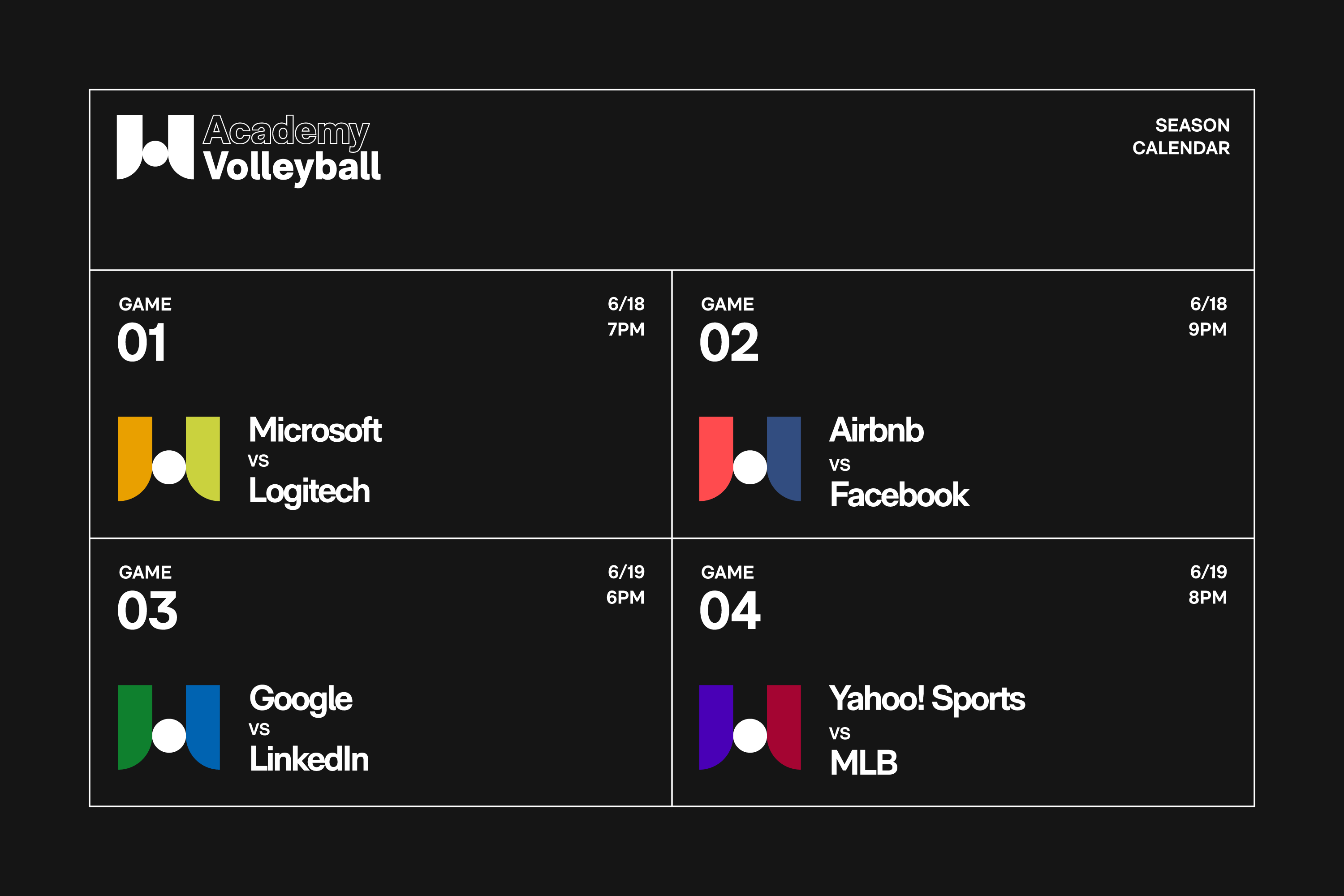
Task: Click the MLB team name
Action: [x=863, y=763]
